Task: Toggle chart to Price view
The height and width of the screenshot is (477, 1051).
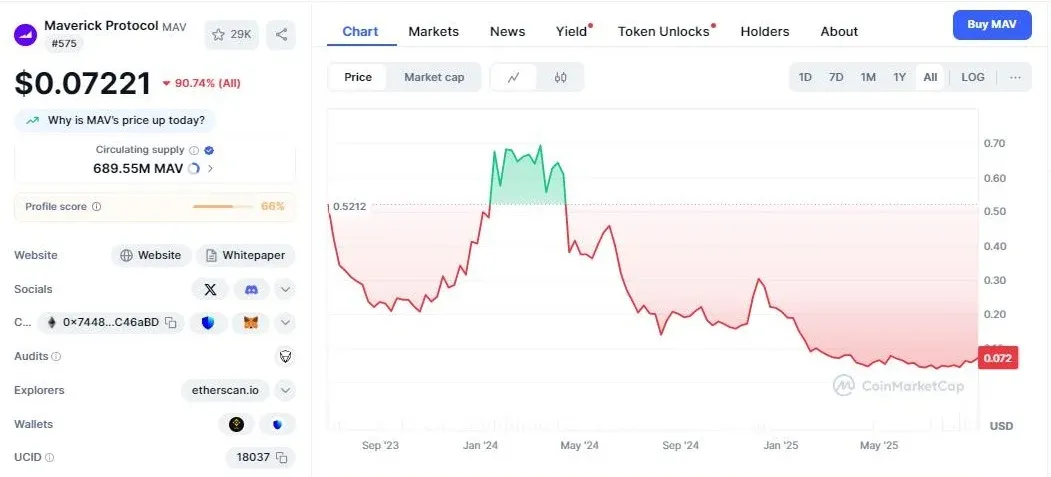Action: coord(358,77)
